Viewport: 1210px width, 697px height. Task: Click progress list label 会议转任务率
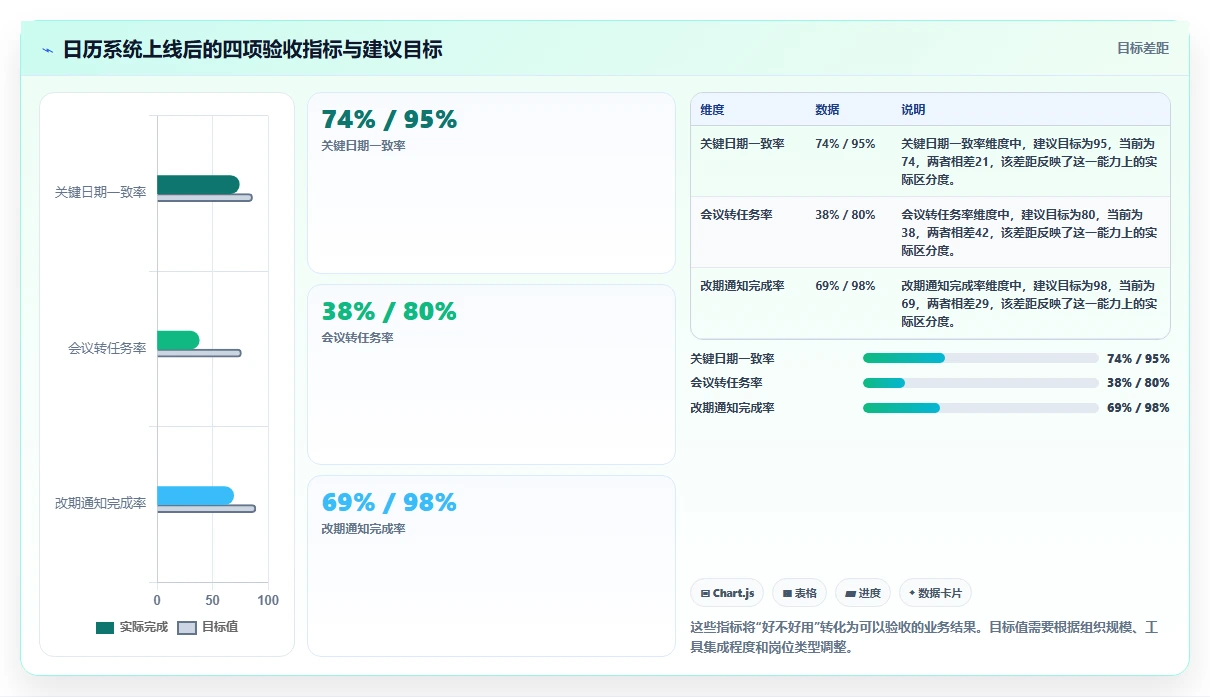point(726,383)
